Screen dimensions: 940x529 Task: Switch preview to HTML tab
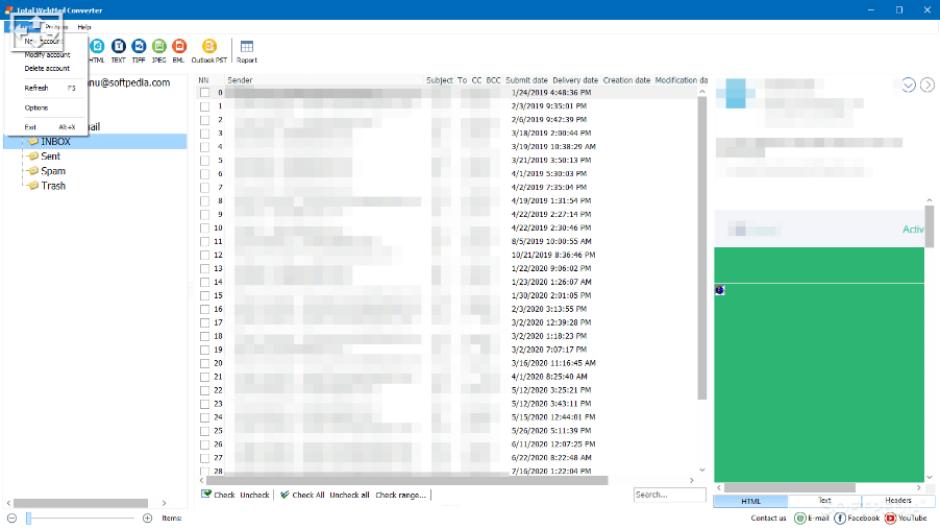coord(751,501)
